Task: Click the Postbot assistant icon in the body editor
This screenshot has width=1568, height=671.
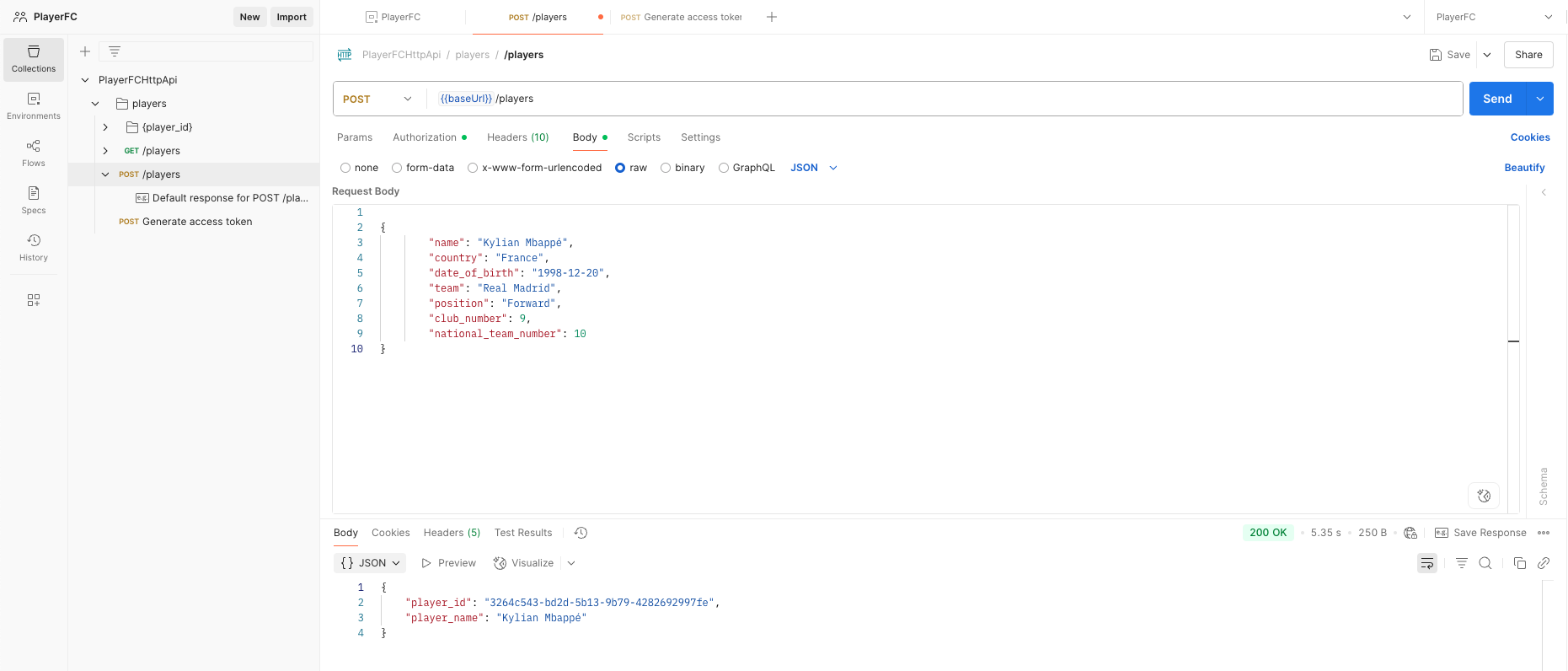Action: (1484, 496)
